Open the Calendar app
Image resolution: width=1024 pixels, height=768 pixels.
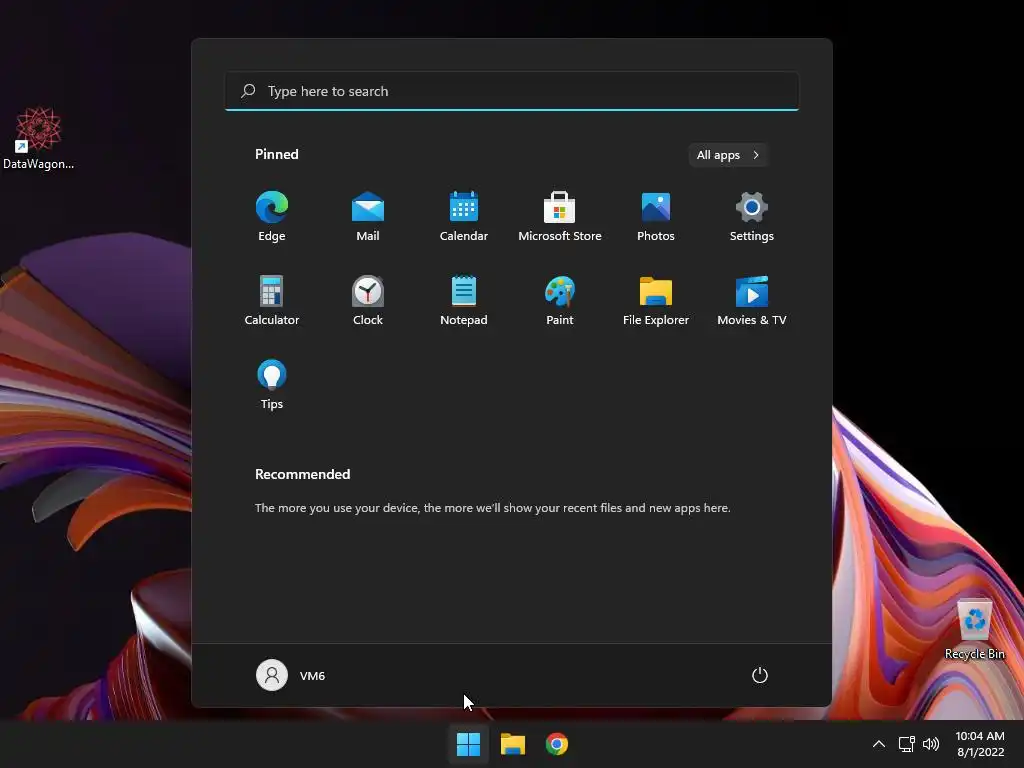click(x=464, y=217)
